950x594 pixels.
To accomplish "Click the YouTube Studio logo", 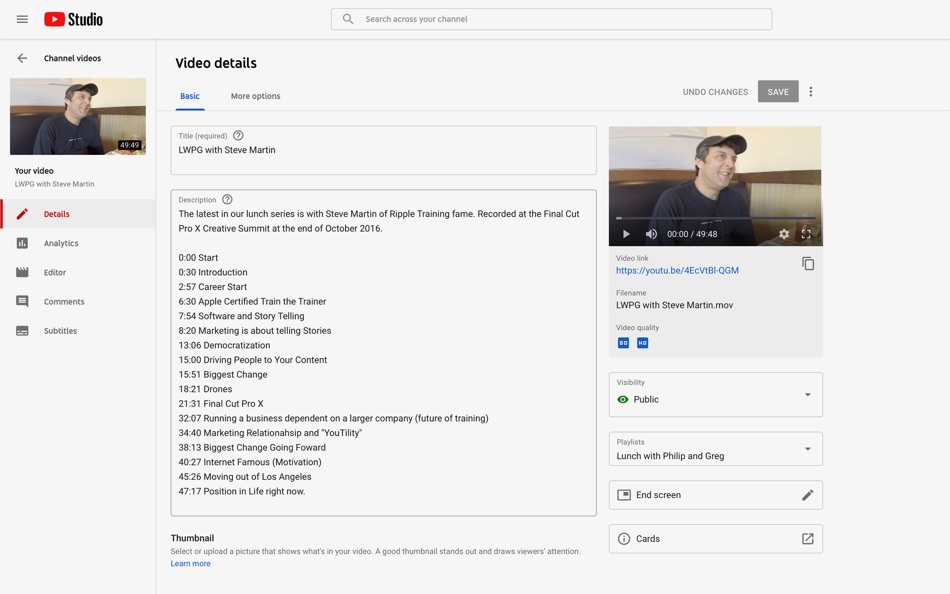I will click(73, 19).
